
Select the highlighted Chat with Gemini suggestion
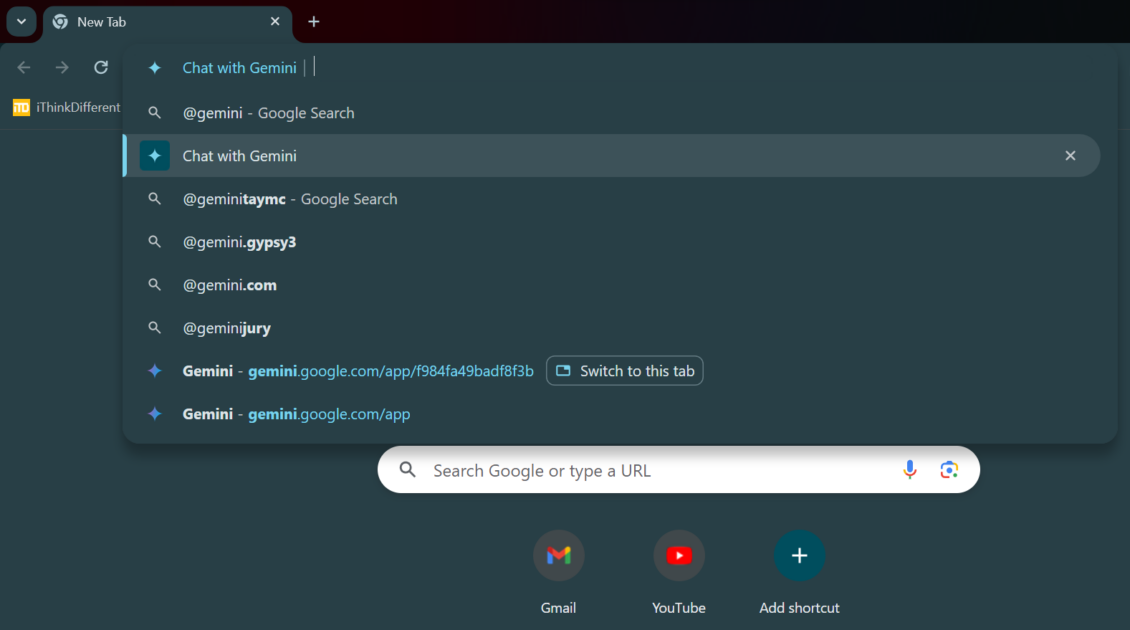point(240,156)
